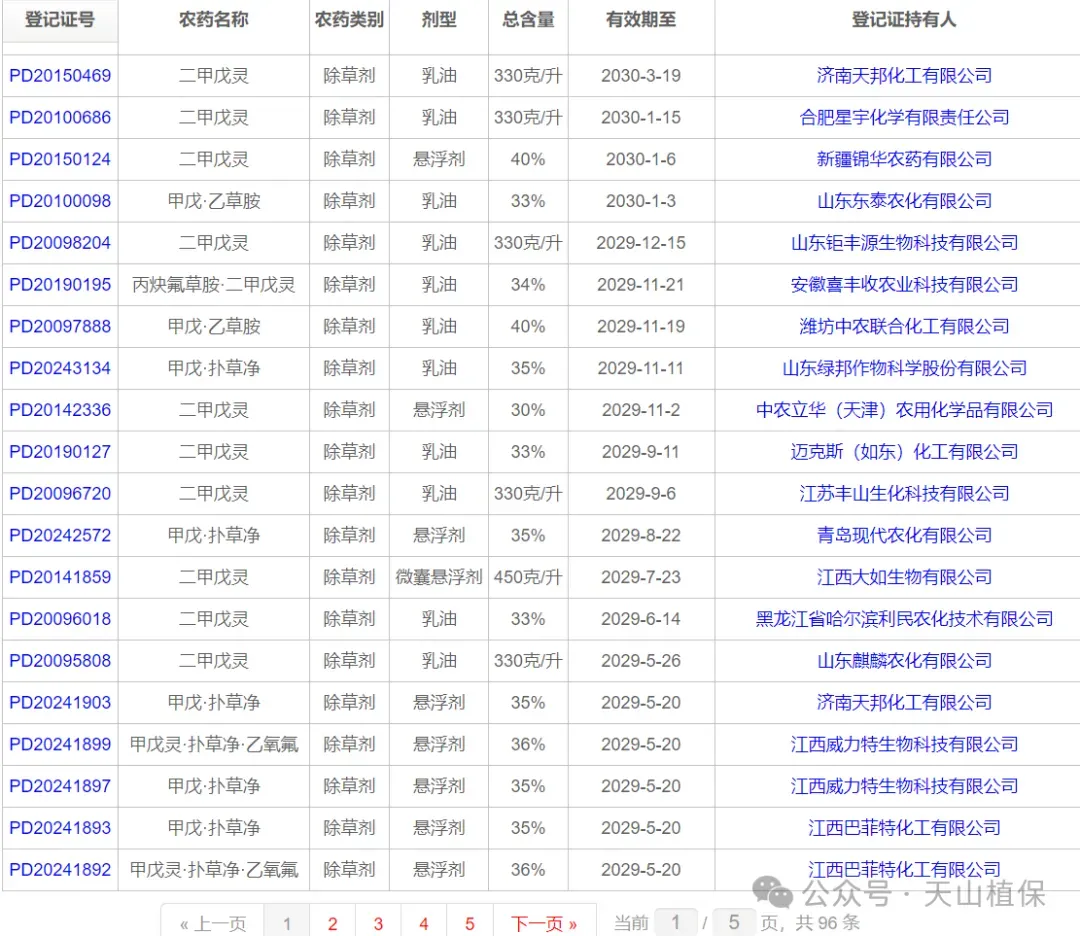The width and height of the screenshot is (1080, 936).
Task: Go to page 5 of results
Action: click(469, 924)
